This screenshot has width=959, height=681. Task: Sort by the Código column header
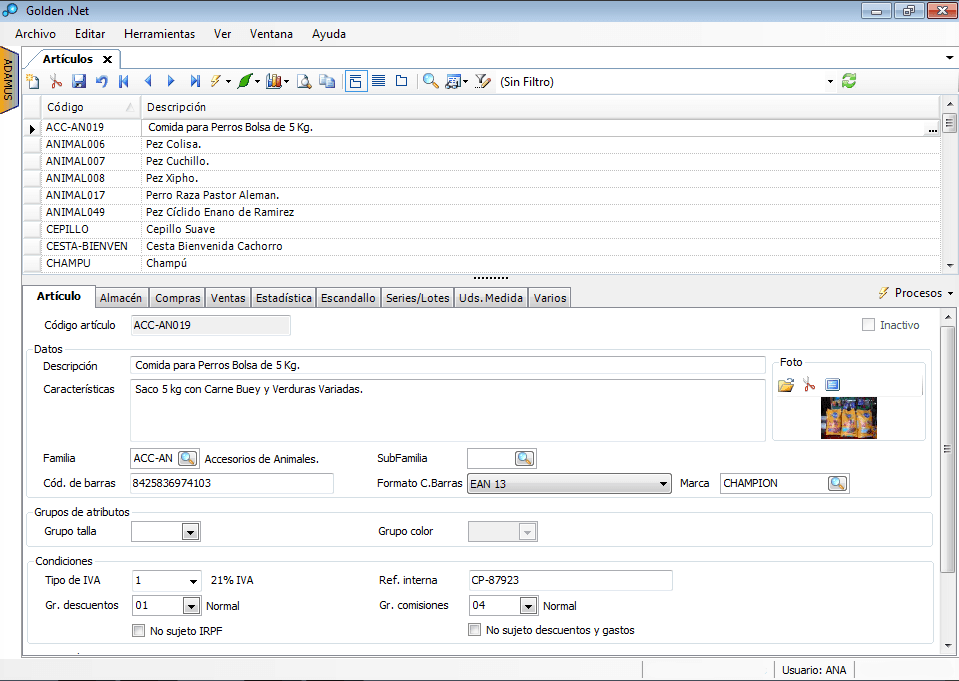[86, 107]
